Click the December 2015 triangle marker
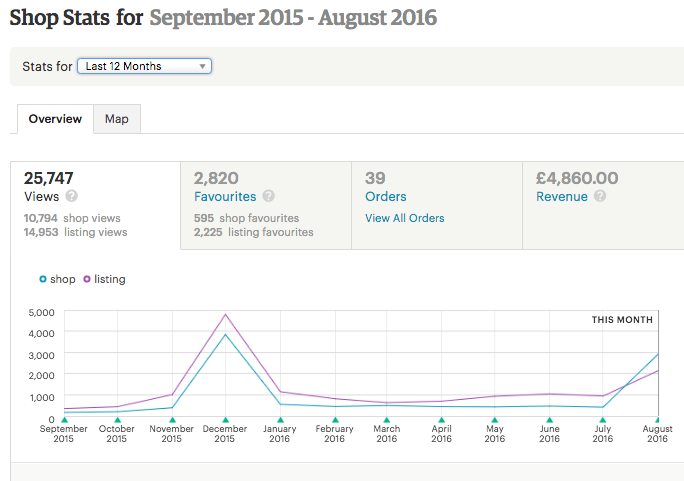The width and height of the screenshot is (684, 481). 226,420
